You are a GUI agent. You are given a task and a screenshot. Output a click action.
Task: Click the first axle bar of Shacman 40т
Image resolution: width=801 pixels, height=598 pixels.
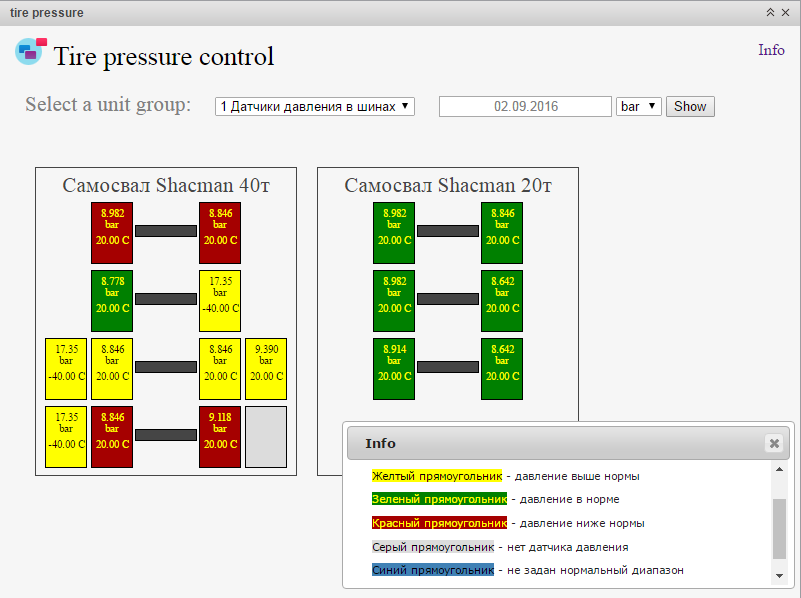[166, 231]
